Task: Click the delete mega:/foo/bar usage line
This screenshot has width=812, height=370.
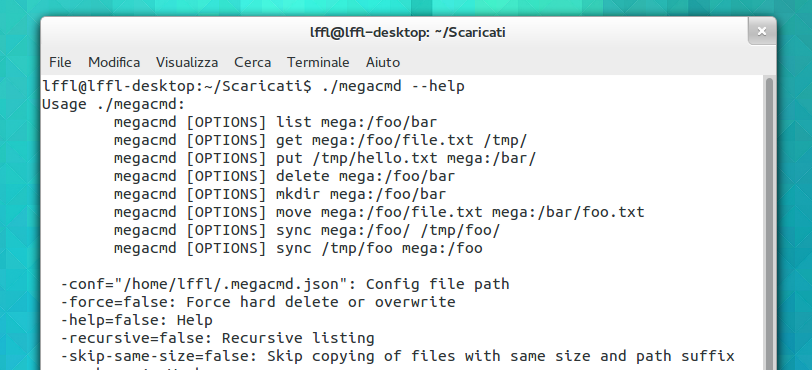Action: pos(284,176)
